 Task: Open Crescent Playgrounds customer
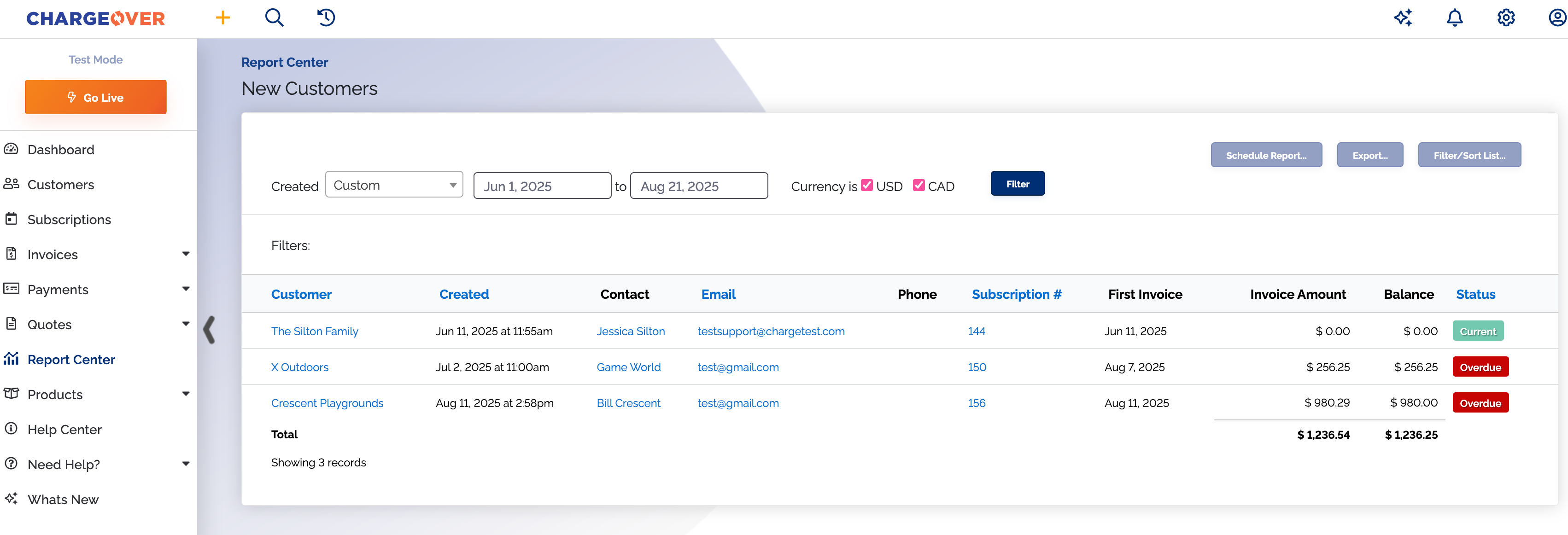327,403
